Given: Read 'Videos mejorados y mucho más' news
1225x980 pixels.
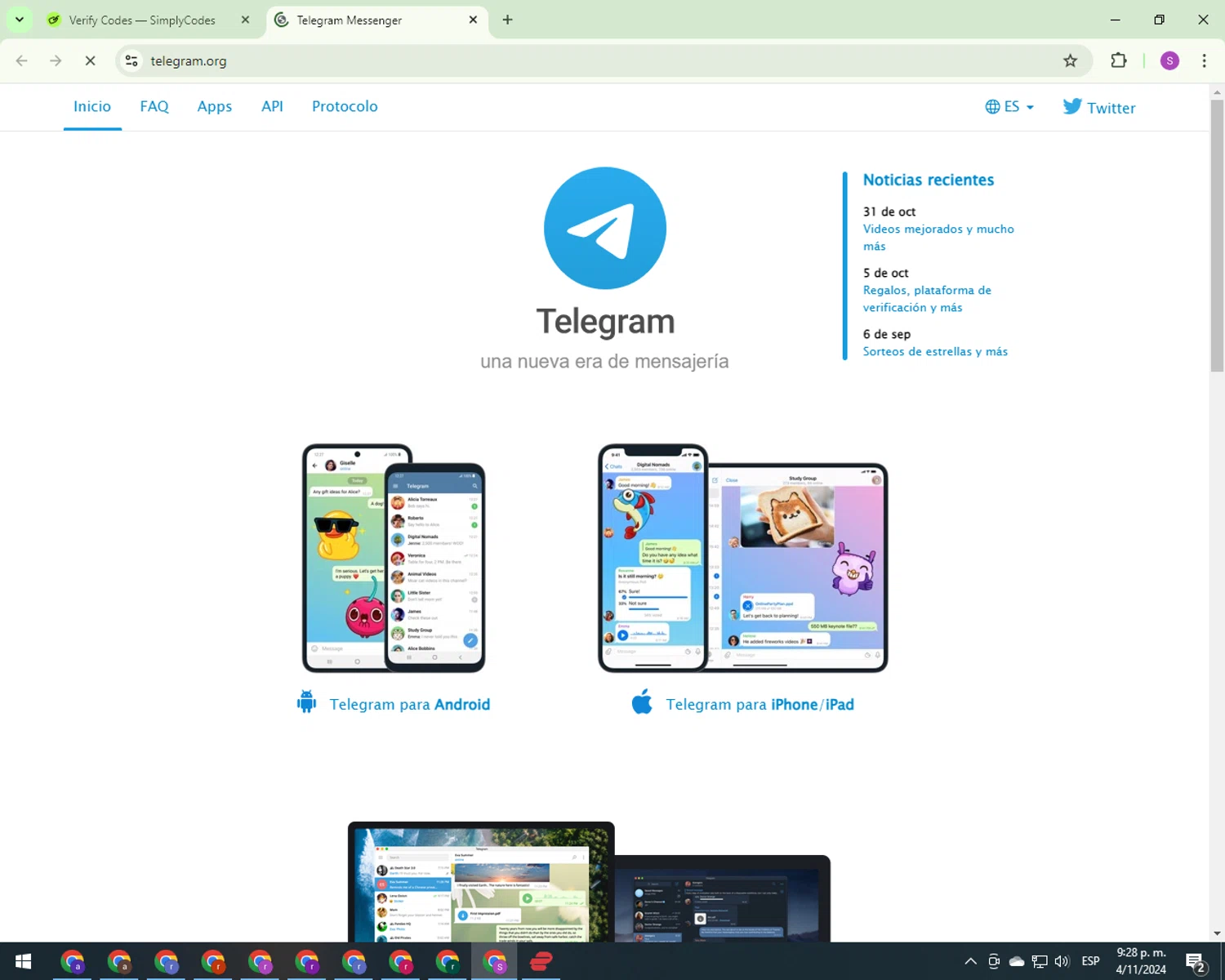Looking at the screenshot, I should [938, 238].
